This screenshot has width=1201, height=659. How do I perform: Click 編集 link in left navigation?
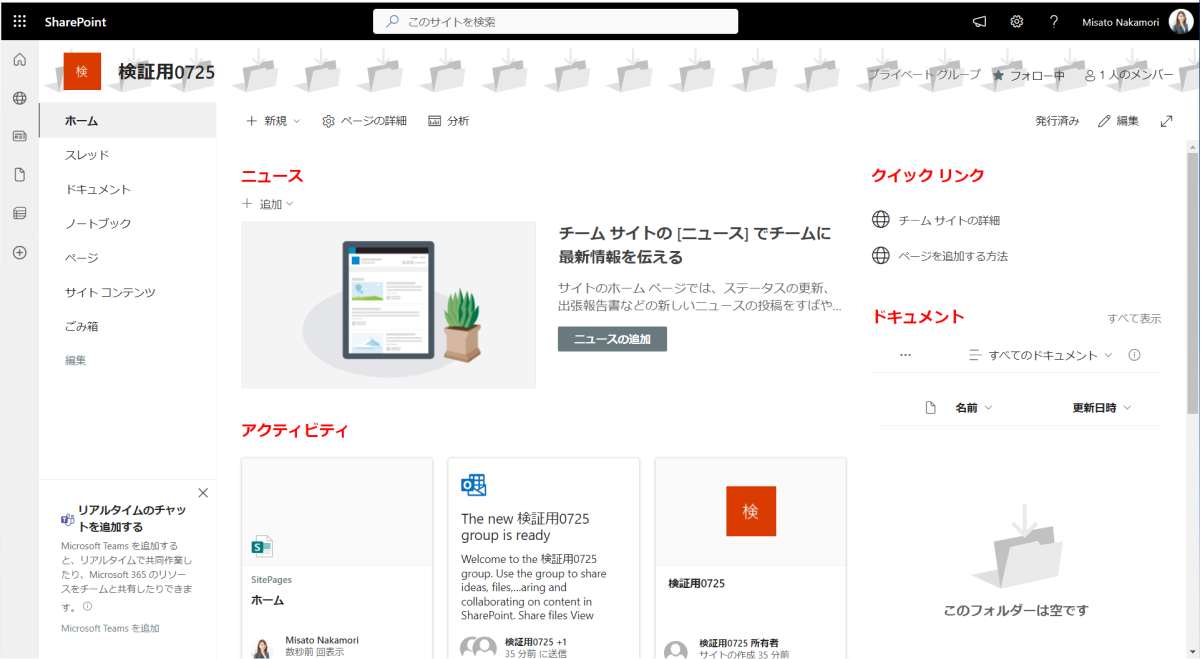click(x=76, y=360)
